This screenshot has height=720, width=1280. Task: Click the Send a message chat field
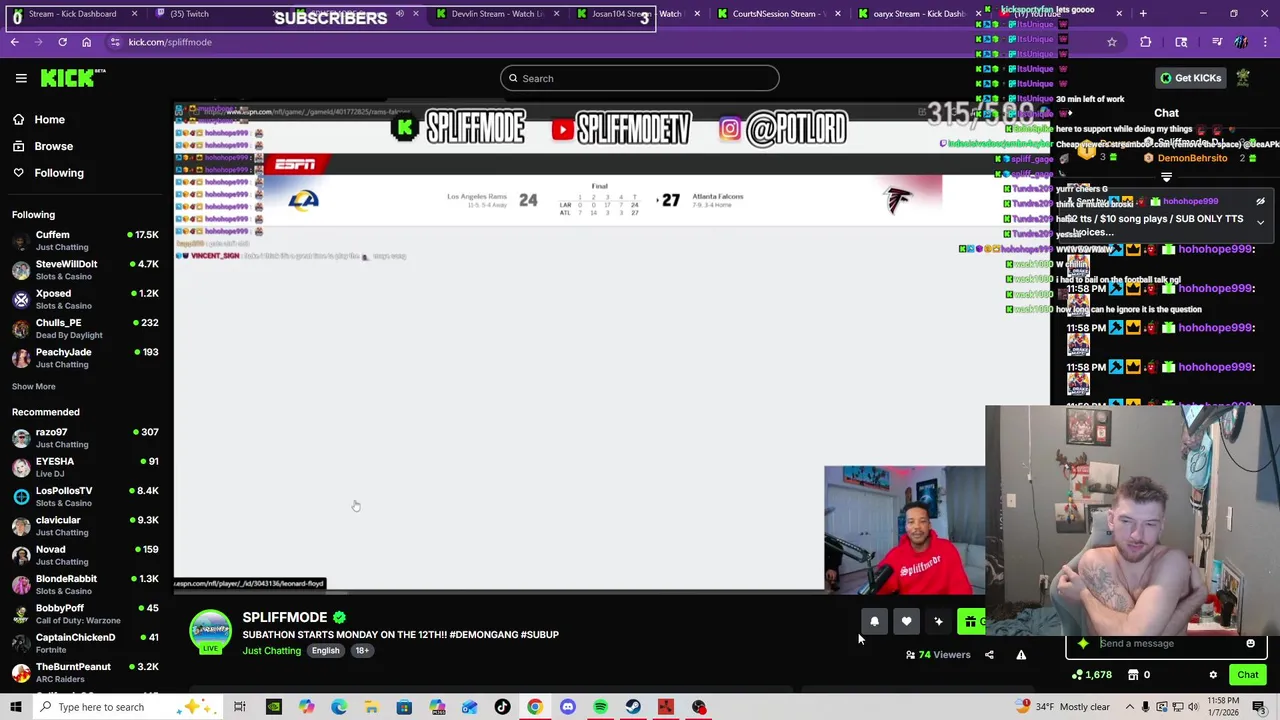tap(1166, 644)
